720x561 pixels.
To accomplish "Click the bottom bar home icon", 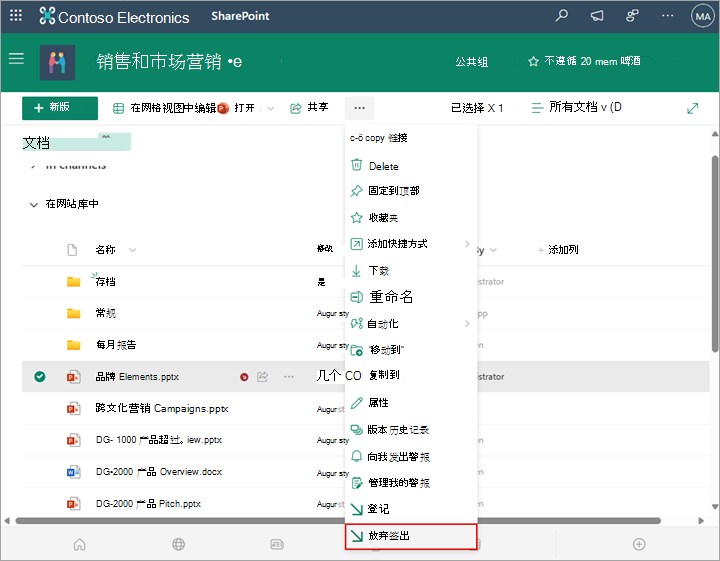I will click(79, 544).
